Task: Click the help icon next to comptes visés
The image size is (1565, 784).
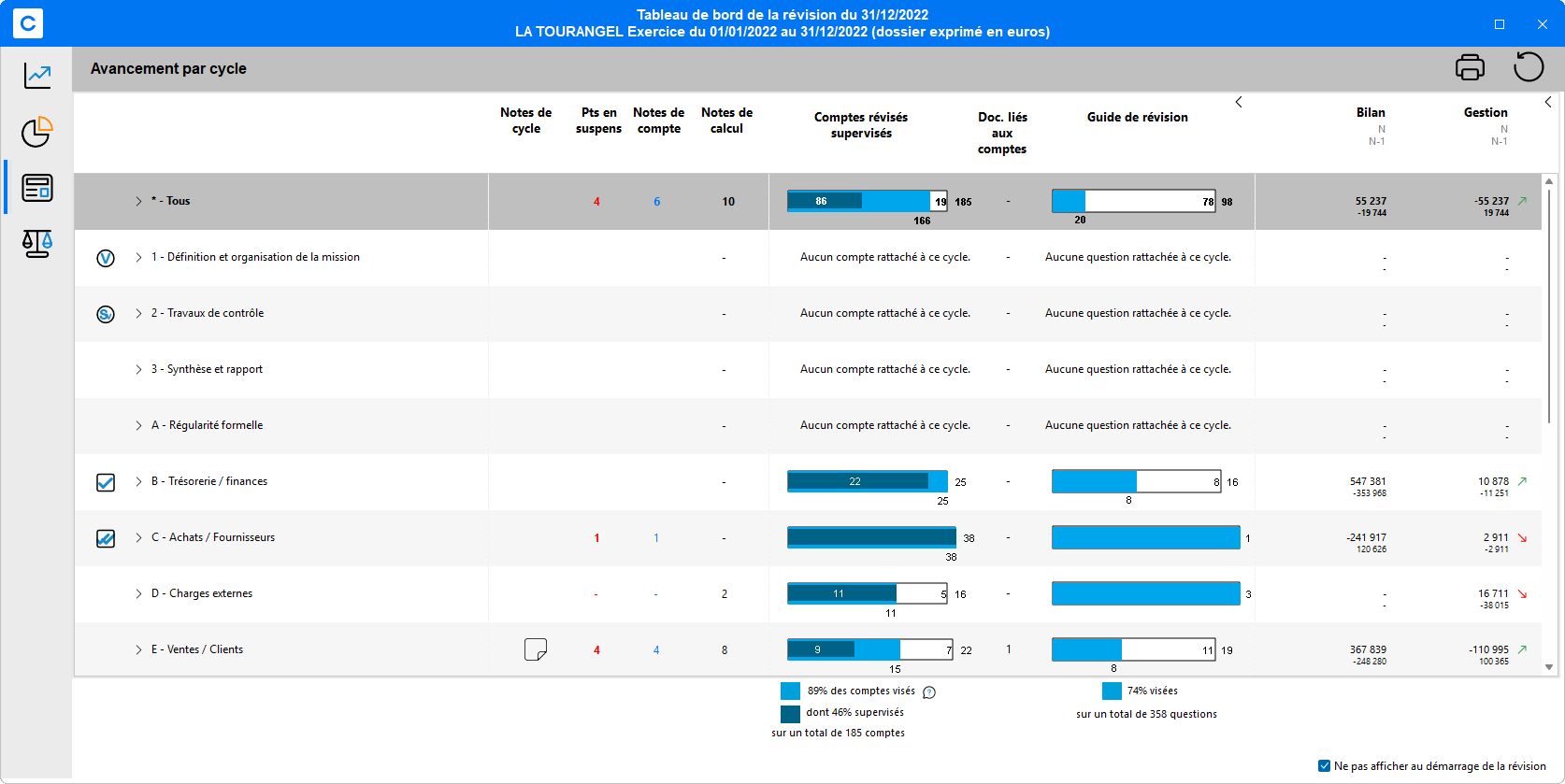Action: tap(929, 692)
